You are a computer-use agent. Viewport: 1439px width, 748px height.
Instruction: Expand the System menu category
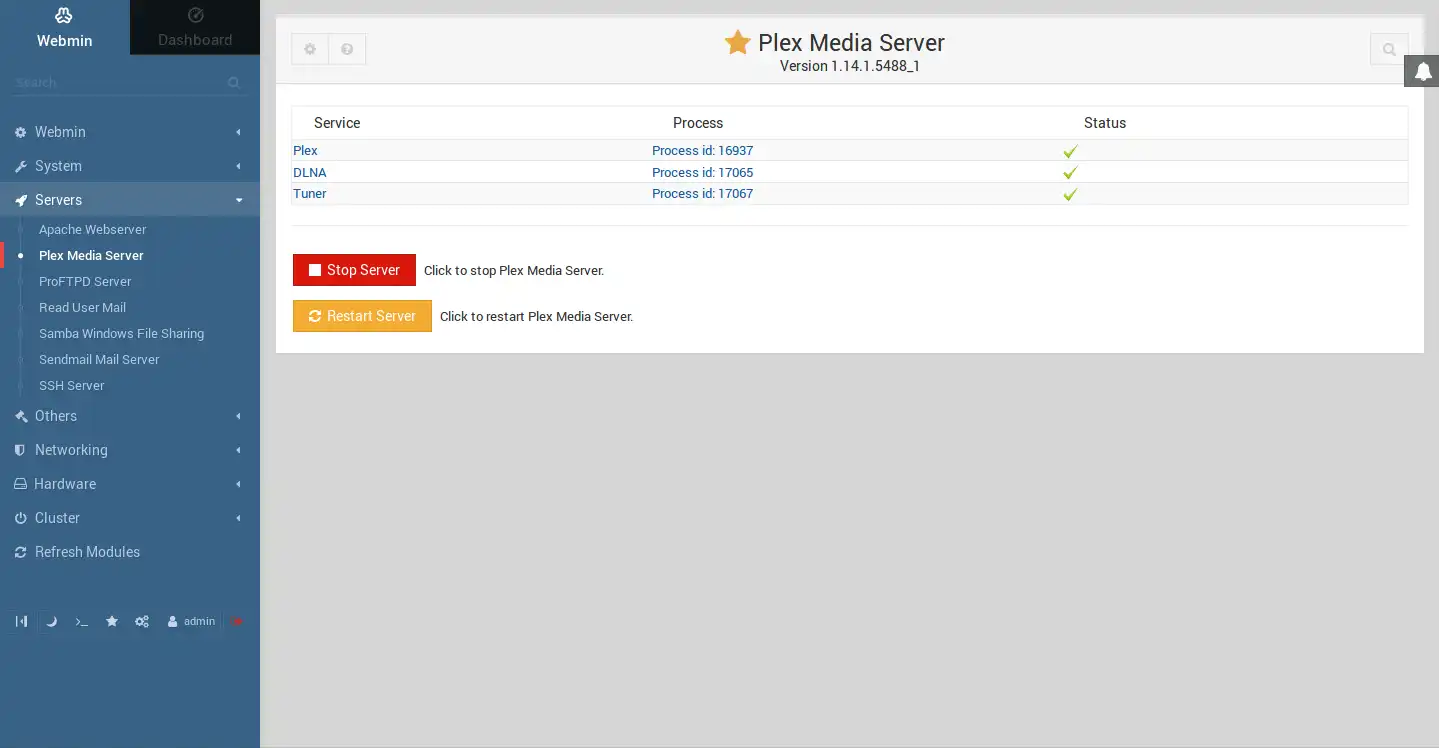coord(130,166)
